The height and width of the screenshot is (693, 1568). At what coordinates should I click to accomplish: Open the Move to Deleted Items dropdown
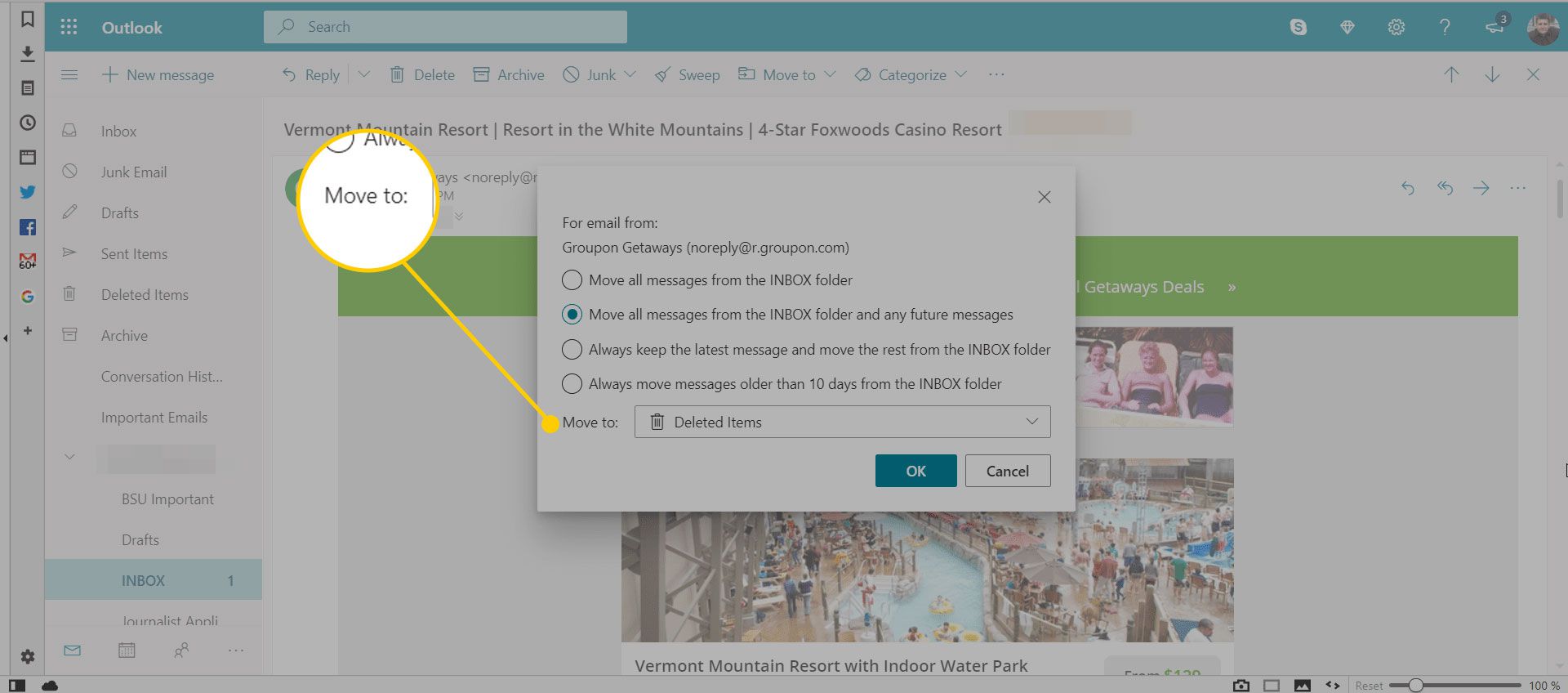tap(842, 422)
